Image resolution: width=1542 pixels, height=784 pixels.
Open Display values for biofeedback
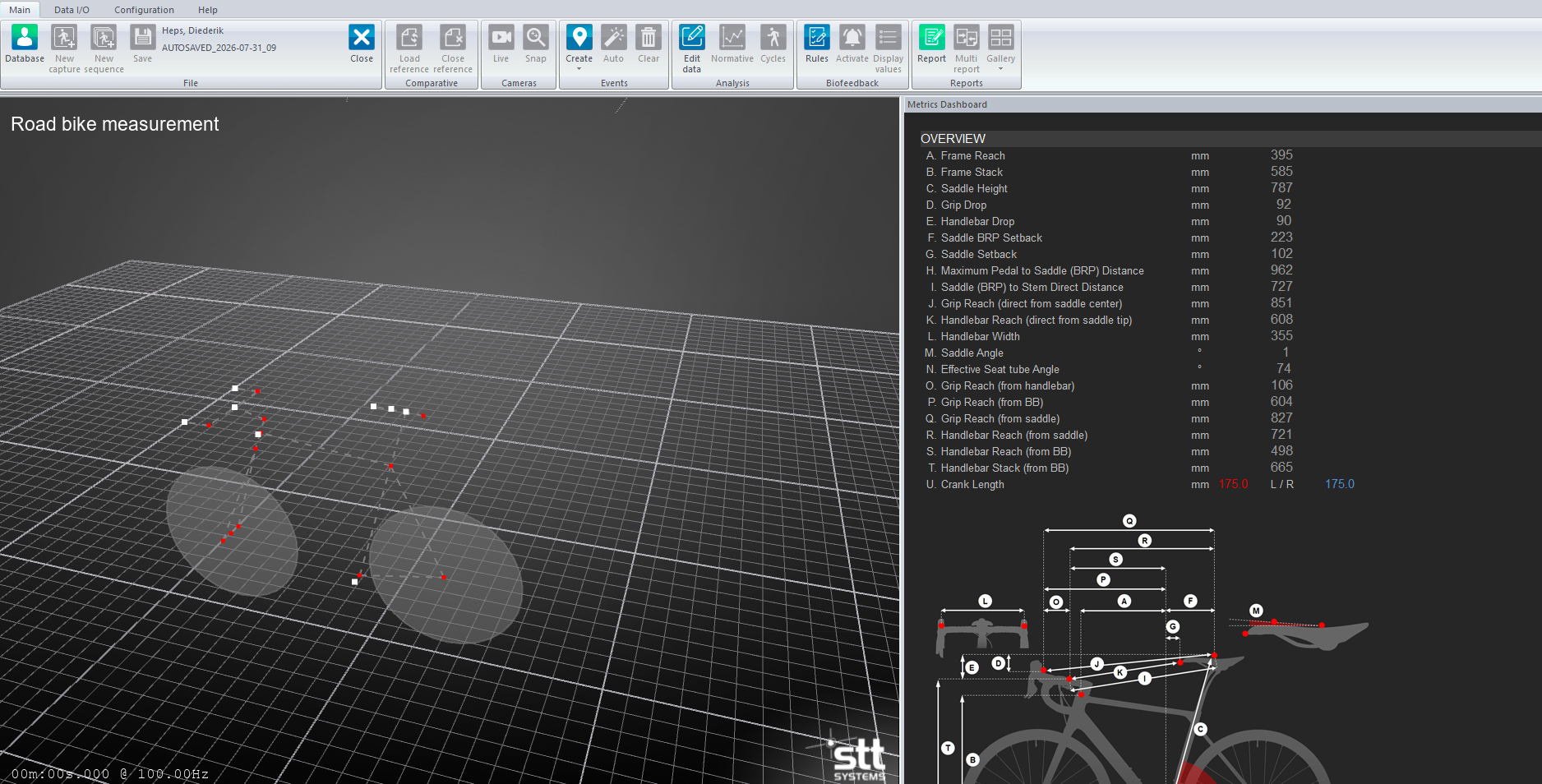[x=889, y=49]
